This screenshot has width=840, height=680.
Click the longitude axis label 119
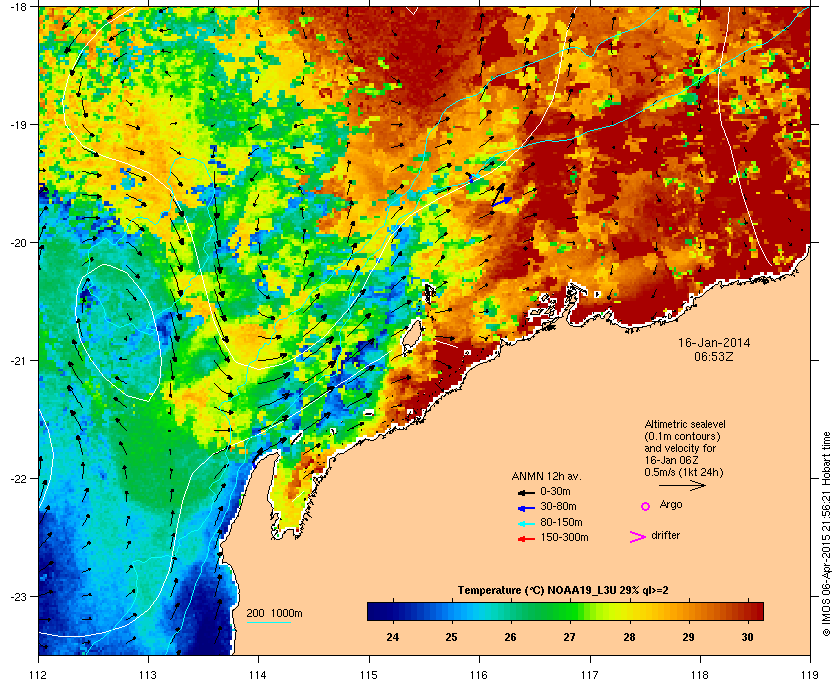point(810,674)
